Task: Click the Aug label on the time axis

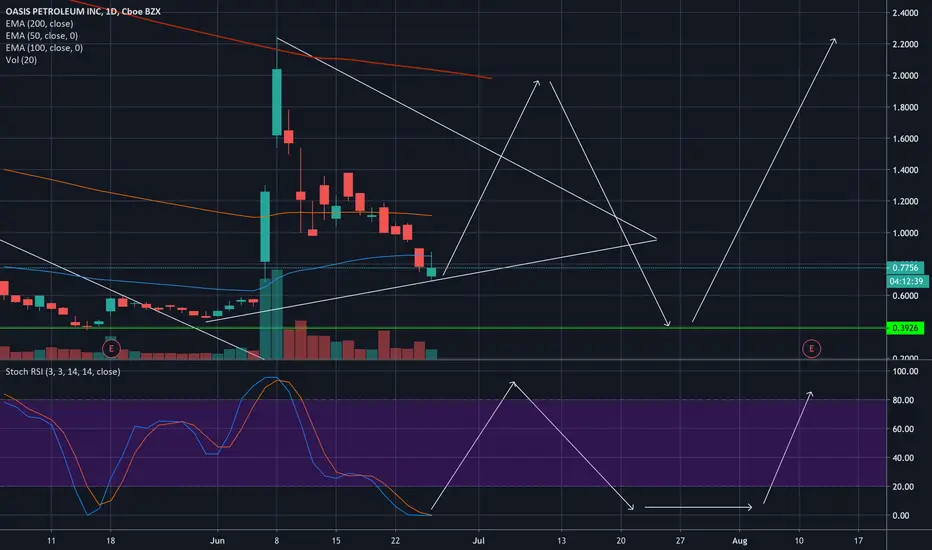Action: 739,540
